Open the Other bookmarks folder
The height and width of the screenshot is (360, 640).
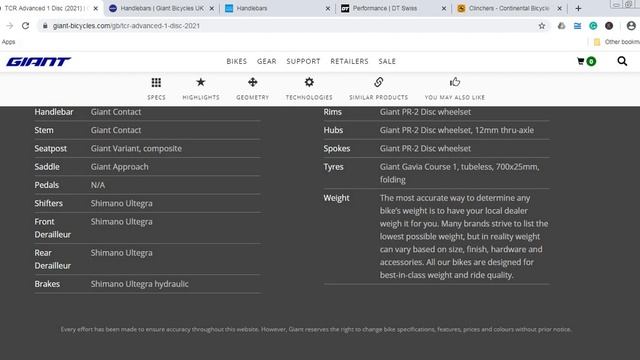click(x=616, y=42)
